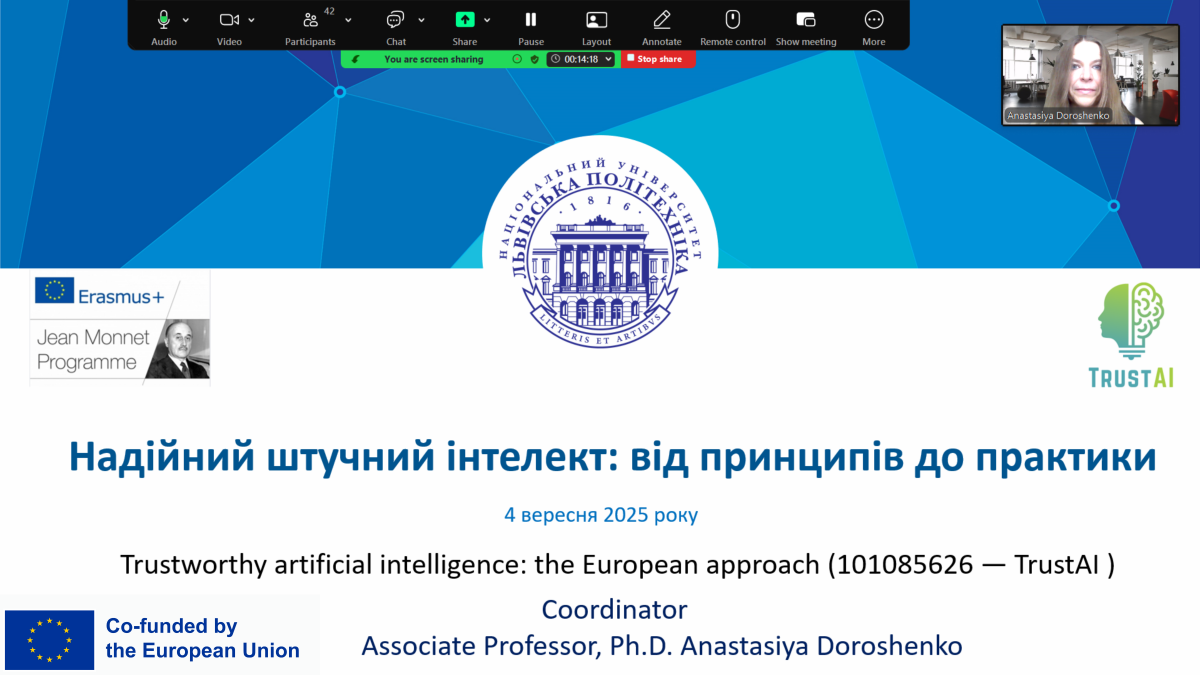Open the Layout options
1200x675 pixels.
tap(596, 19)
